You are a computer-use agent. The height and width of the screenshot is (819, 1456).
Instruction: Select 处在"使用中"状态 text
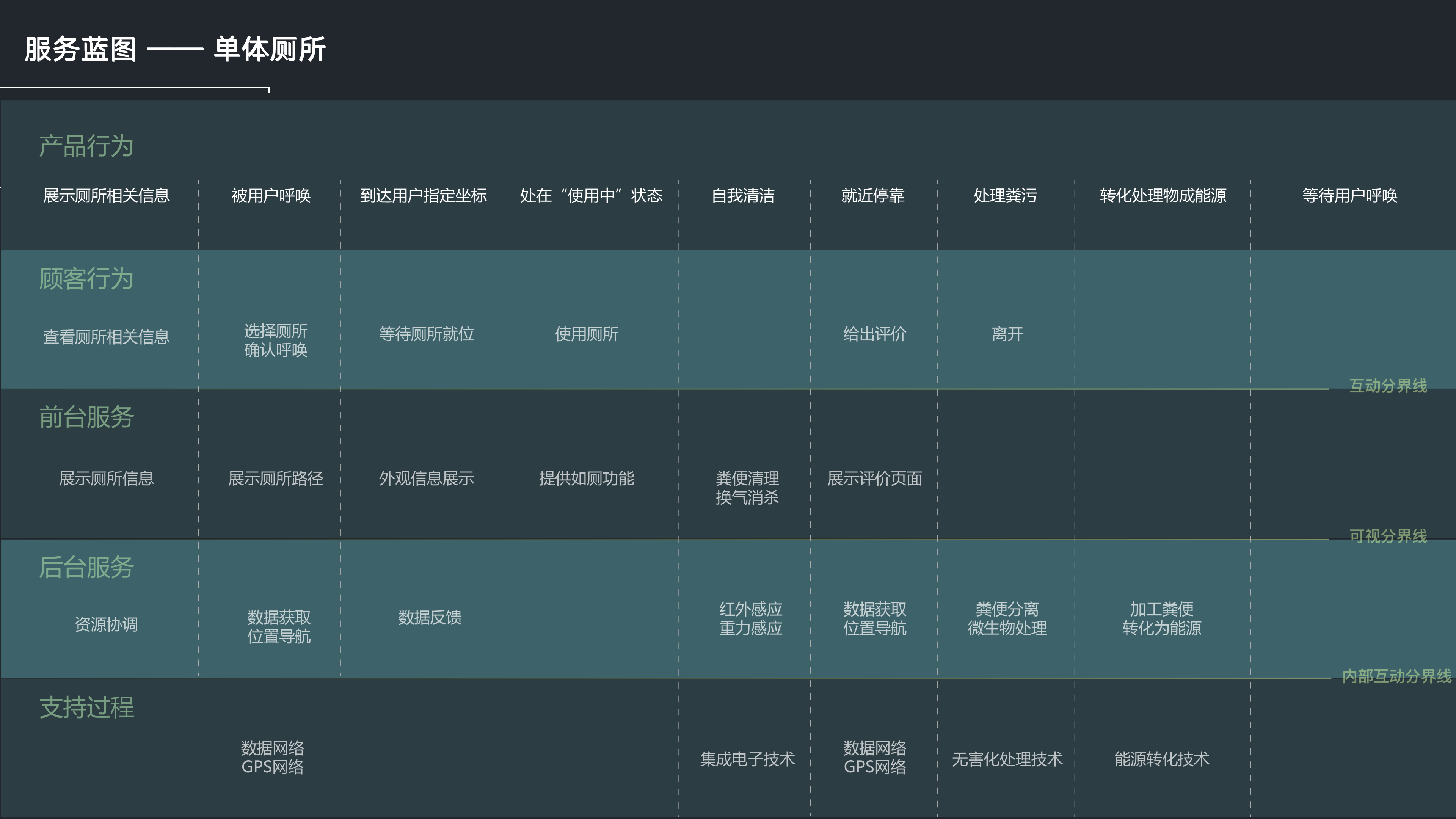[x=591, y=196]
